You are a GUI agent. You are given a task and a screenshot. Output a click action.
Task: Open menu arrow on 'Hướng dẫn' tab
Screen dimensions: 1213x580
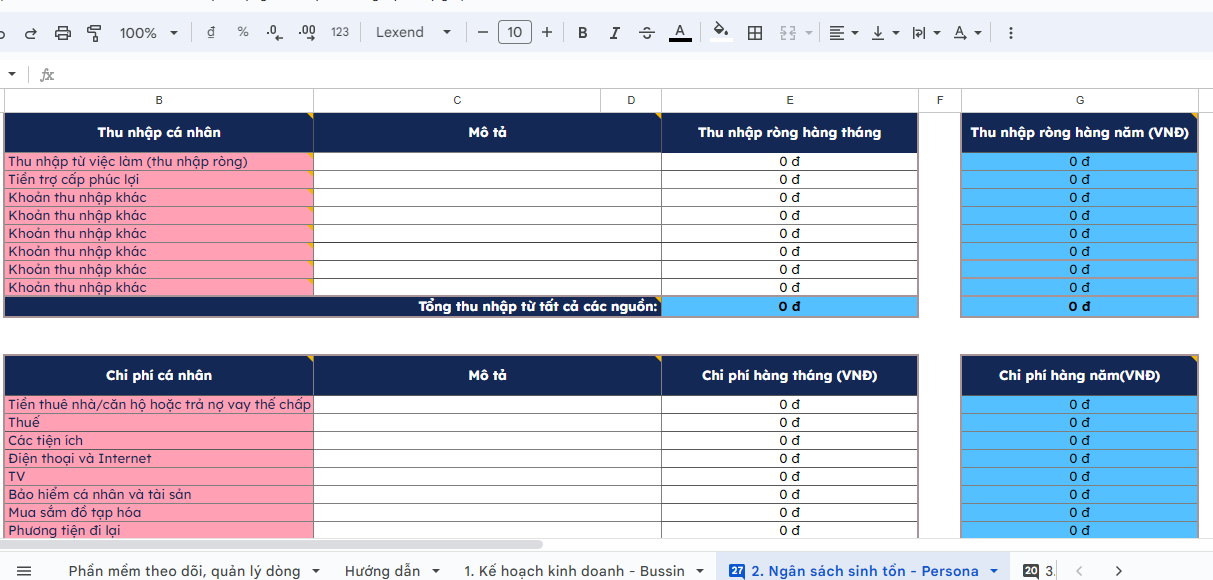click(x=436, y=571)
